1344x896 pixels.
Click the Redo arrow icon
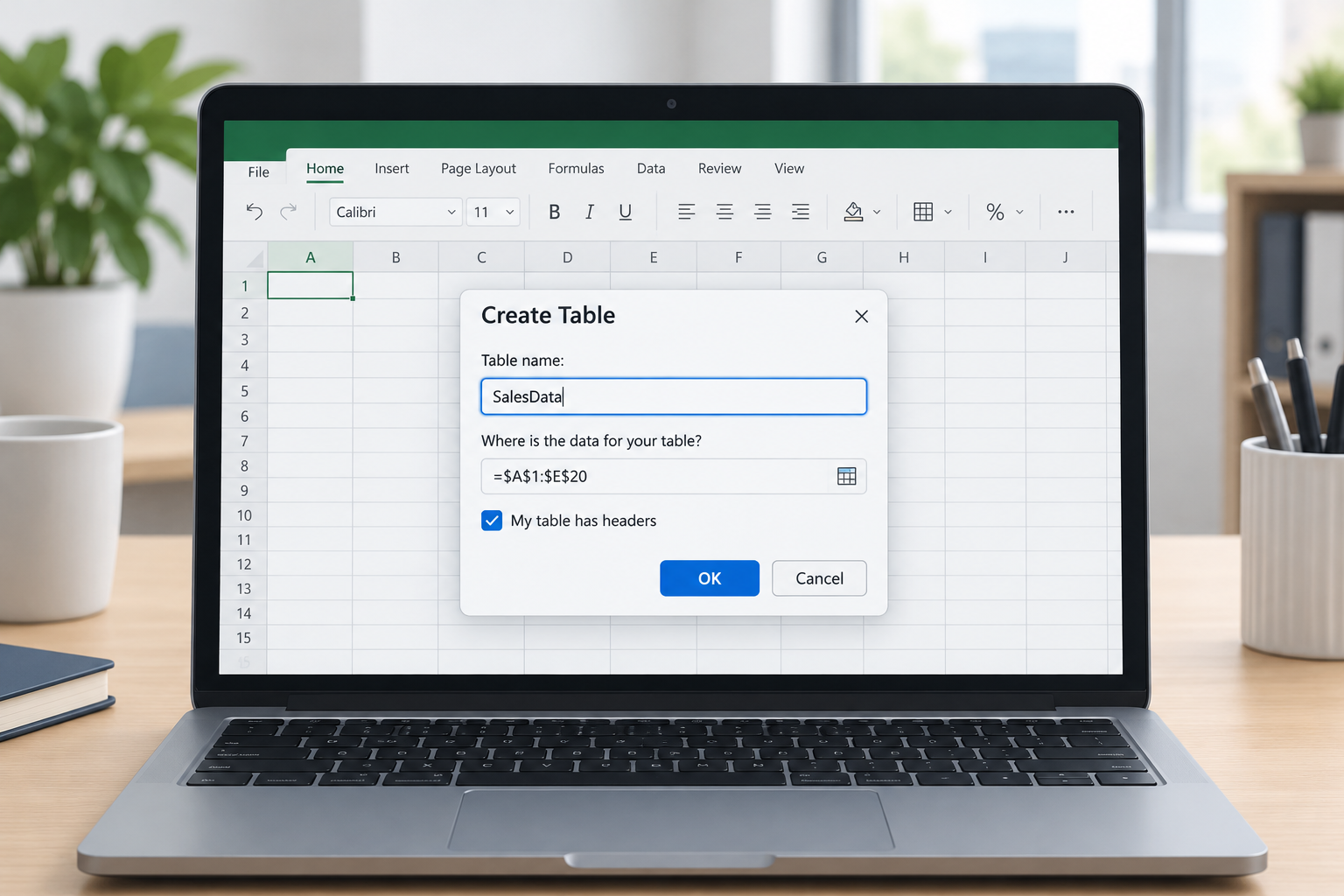click(288, 212)
